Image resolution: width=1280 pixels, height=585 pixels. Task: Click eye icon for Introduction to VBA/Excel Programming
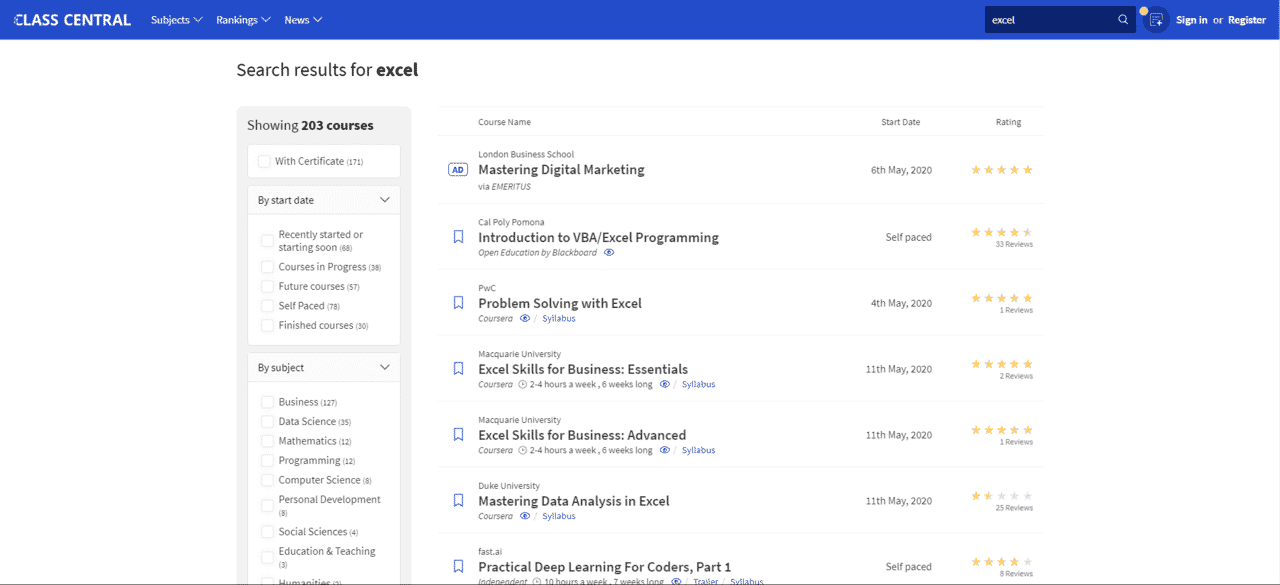609,253
